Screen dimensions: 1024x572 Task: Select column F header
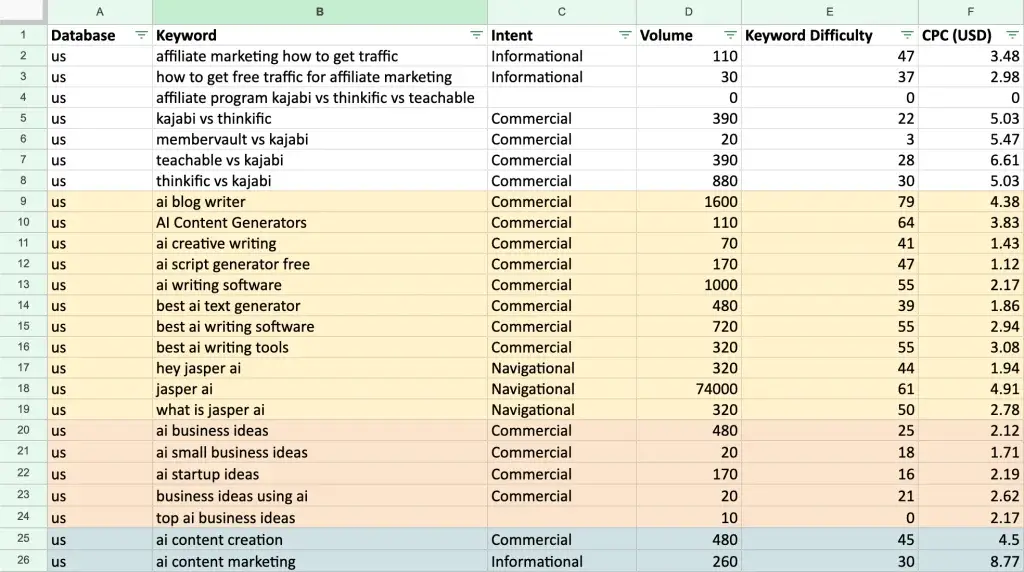[x=971, y=12]
